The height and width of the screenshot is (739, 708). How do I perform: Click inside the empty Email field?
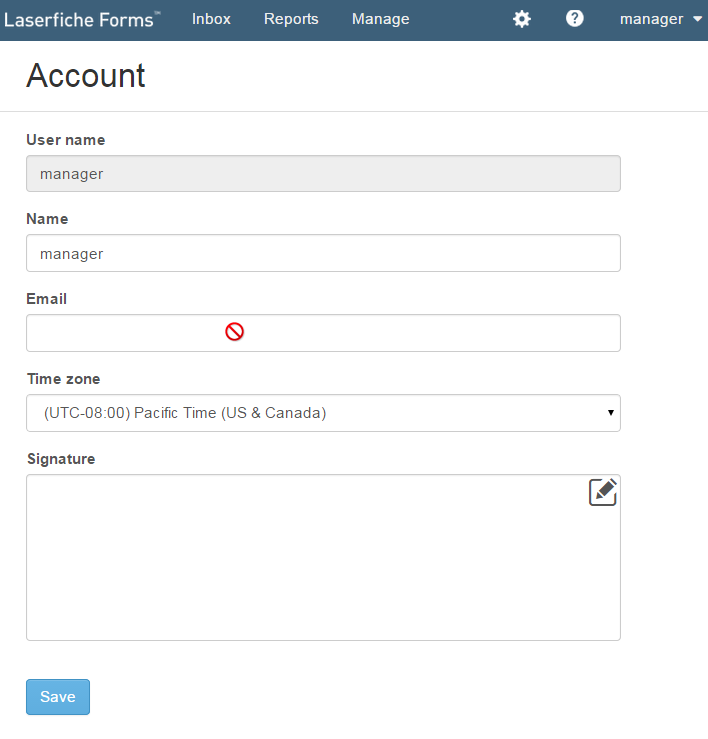(323, 333)
